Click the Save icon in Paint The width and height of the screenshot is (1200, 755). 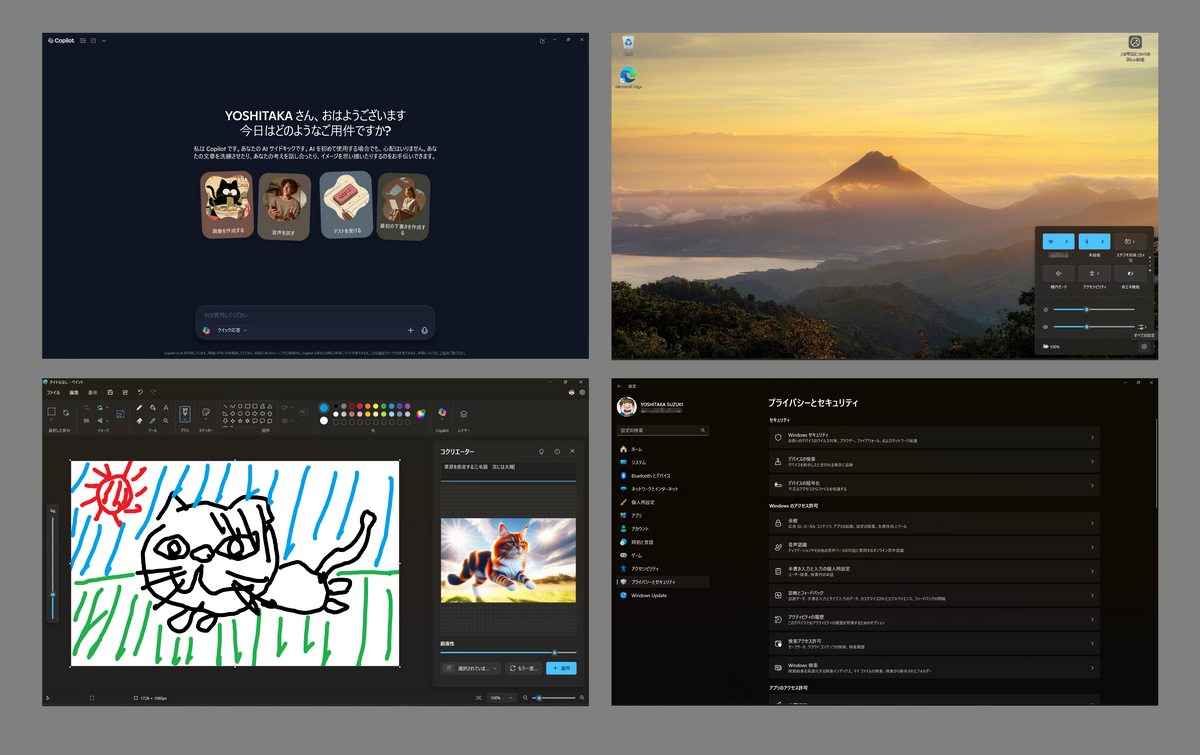point(110,392)
